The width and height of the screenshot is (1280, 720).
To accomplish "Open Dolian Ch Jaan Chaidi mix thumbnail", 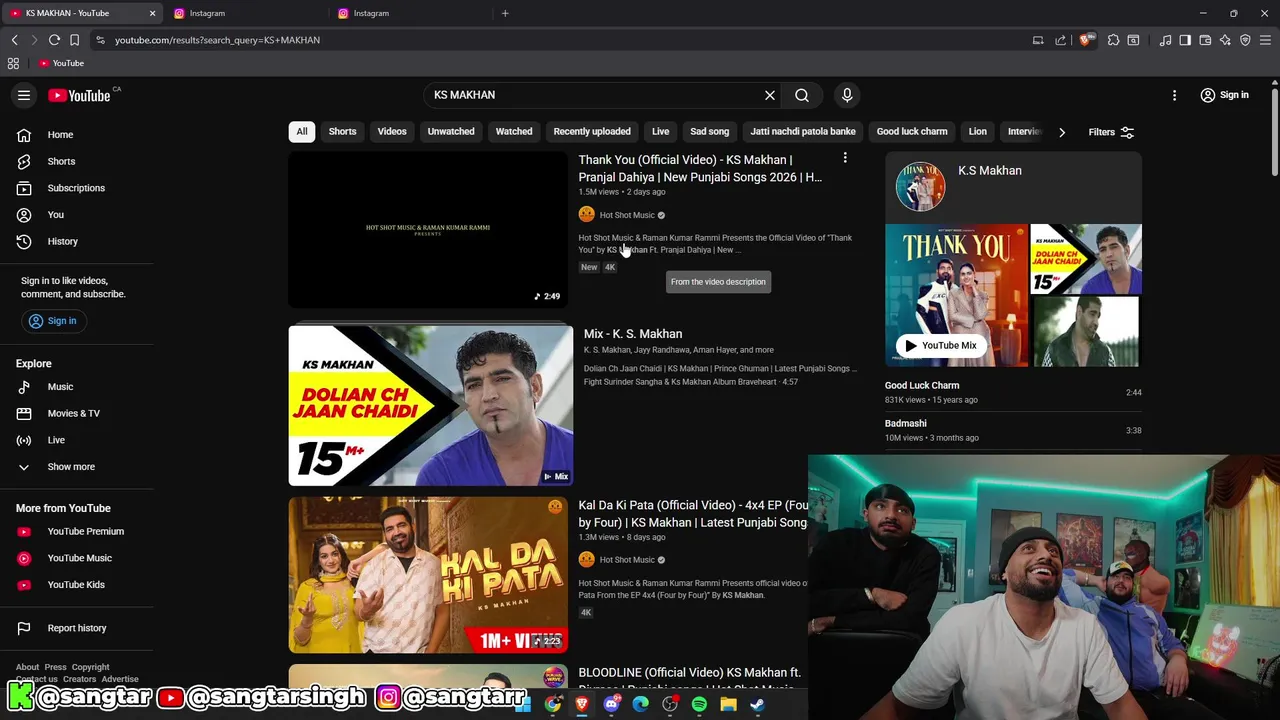I will click(x=431, y=405).
